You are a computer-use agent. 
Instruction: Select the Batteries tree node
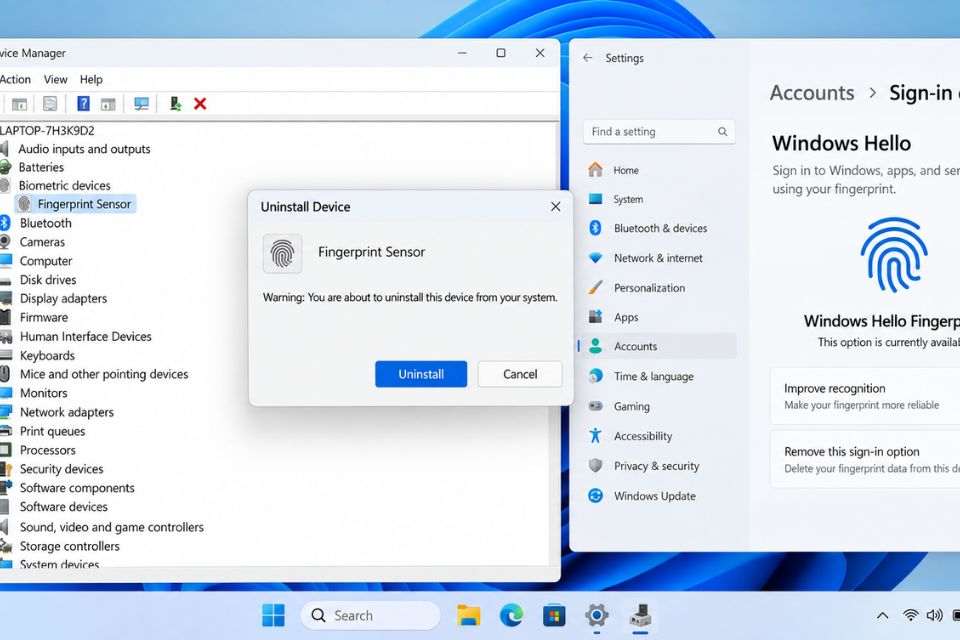coord(41,167)
